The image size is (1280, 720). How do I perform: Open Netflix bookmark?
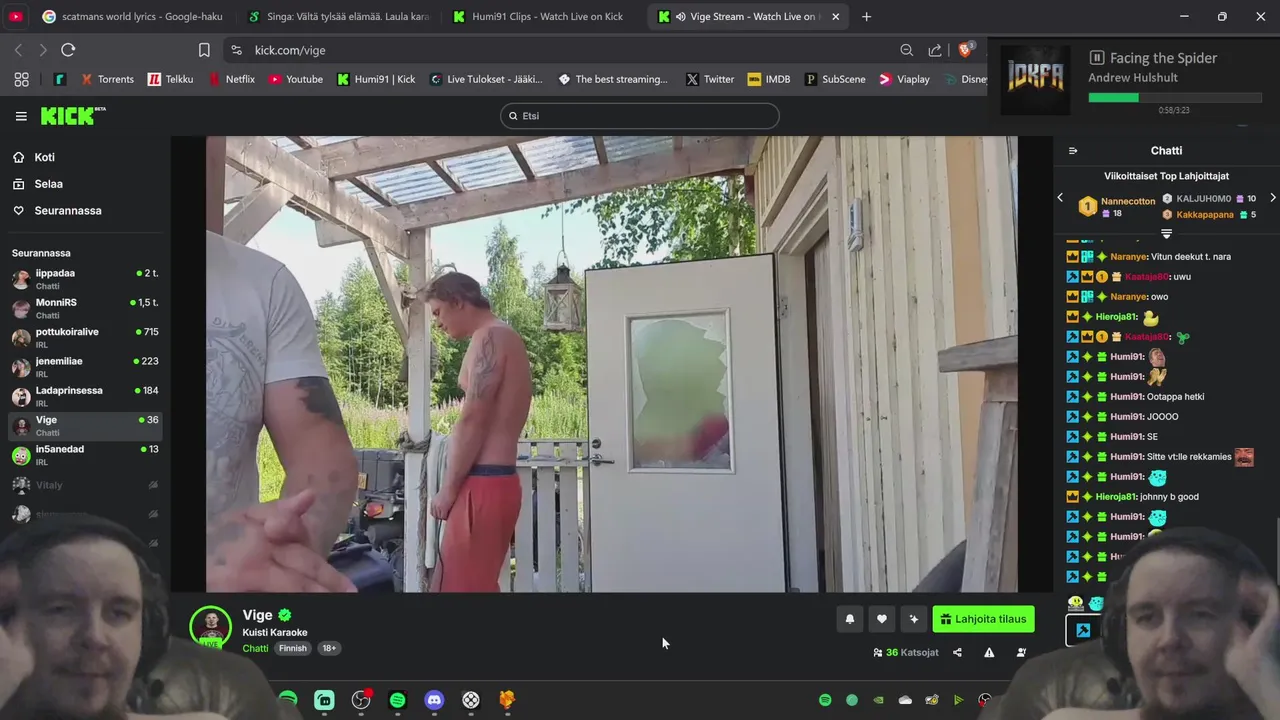[231, 79]
